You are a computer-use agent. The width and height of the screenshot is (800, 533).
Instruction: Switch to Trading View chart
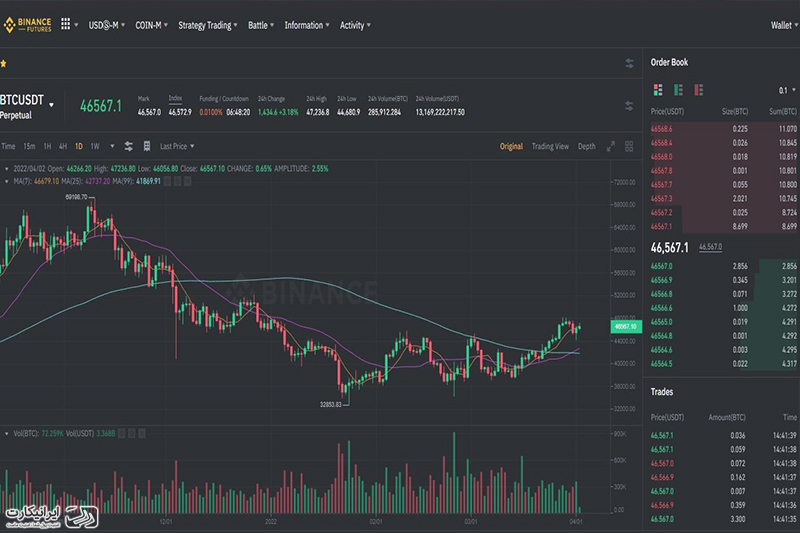click(550, 146)
